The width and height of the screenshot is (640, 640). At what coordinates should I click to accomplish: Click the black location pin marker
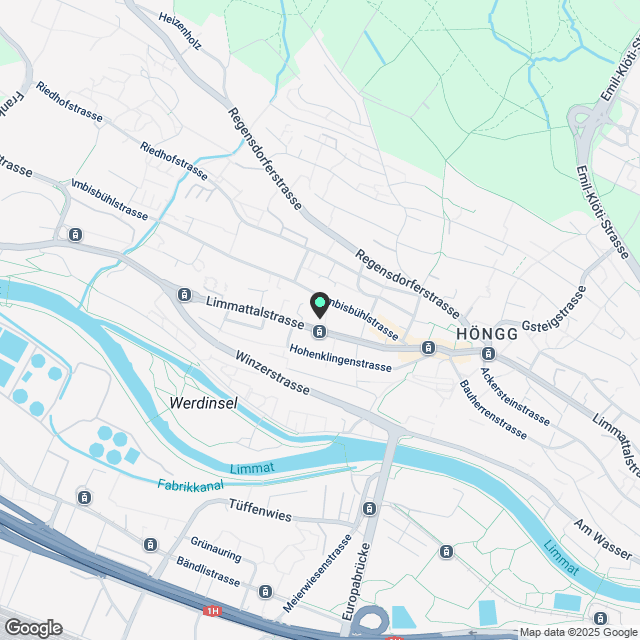[320, 305]
